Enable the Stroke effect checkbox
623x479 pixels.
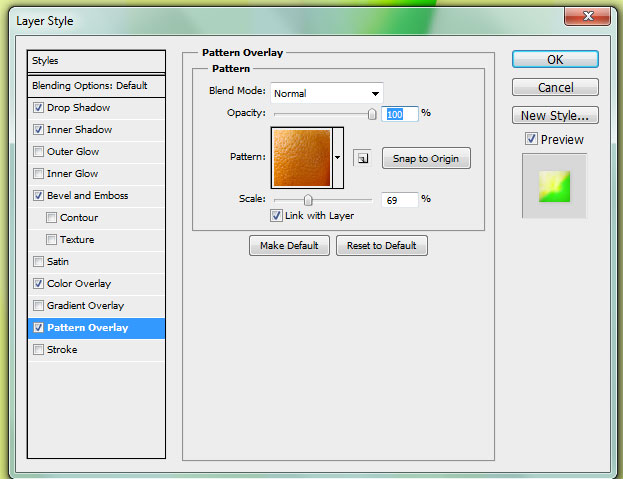coord(39,350)
